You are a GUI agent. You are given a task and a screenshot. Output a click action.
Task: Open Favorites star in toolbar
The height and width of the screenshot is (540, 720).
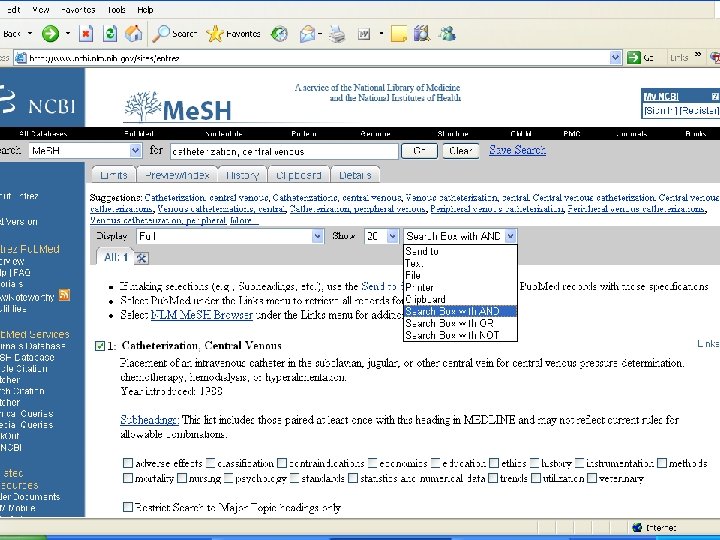(233, 34)
